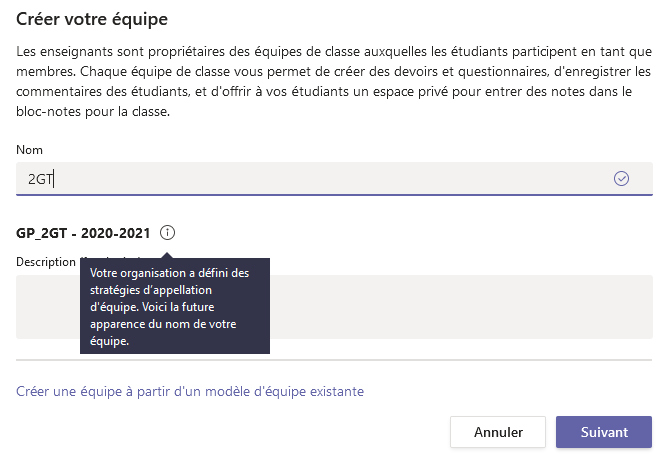Click the text bloc-notes pour la classe
Screen dimensions: 666x465
[x=93, y=112]
